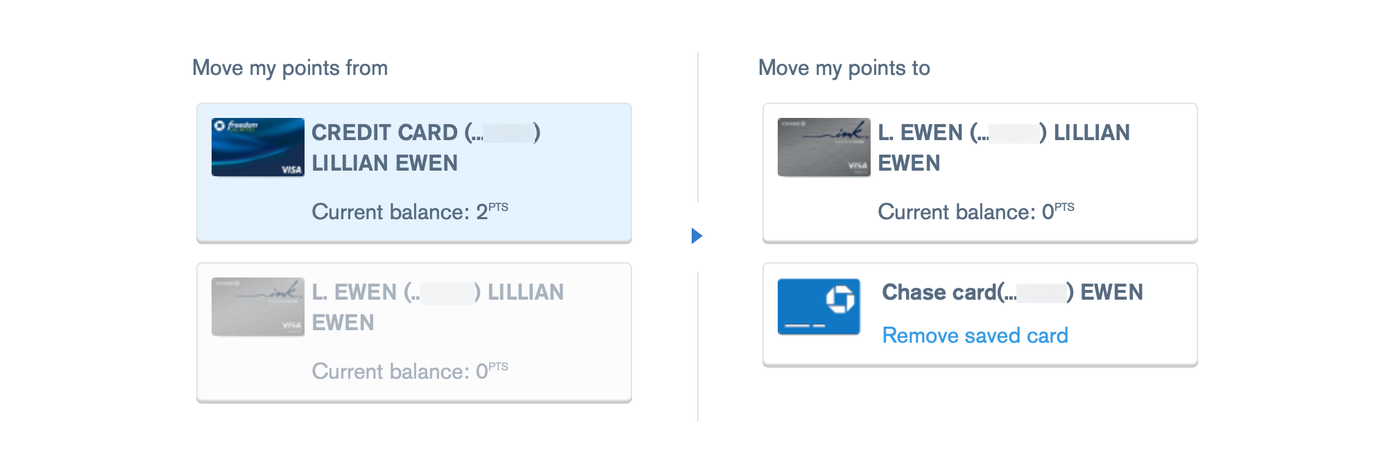Click the blue right-pointing arrow between columns
The height and width of the screenshot is (462, 1400).
click(697, 236)
